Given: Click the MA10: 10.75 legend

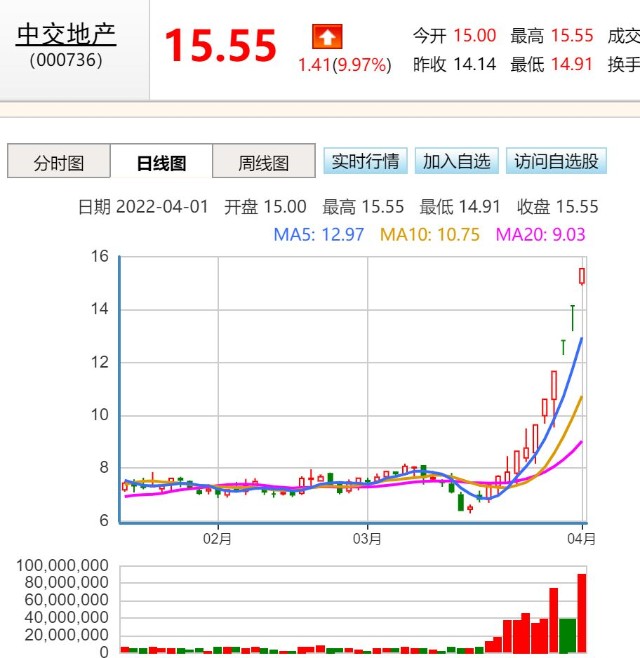Looking at the screenshot, I should (x=430, y=235).
